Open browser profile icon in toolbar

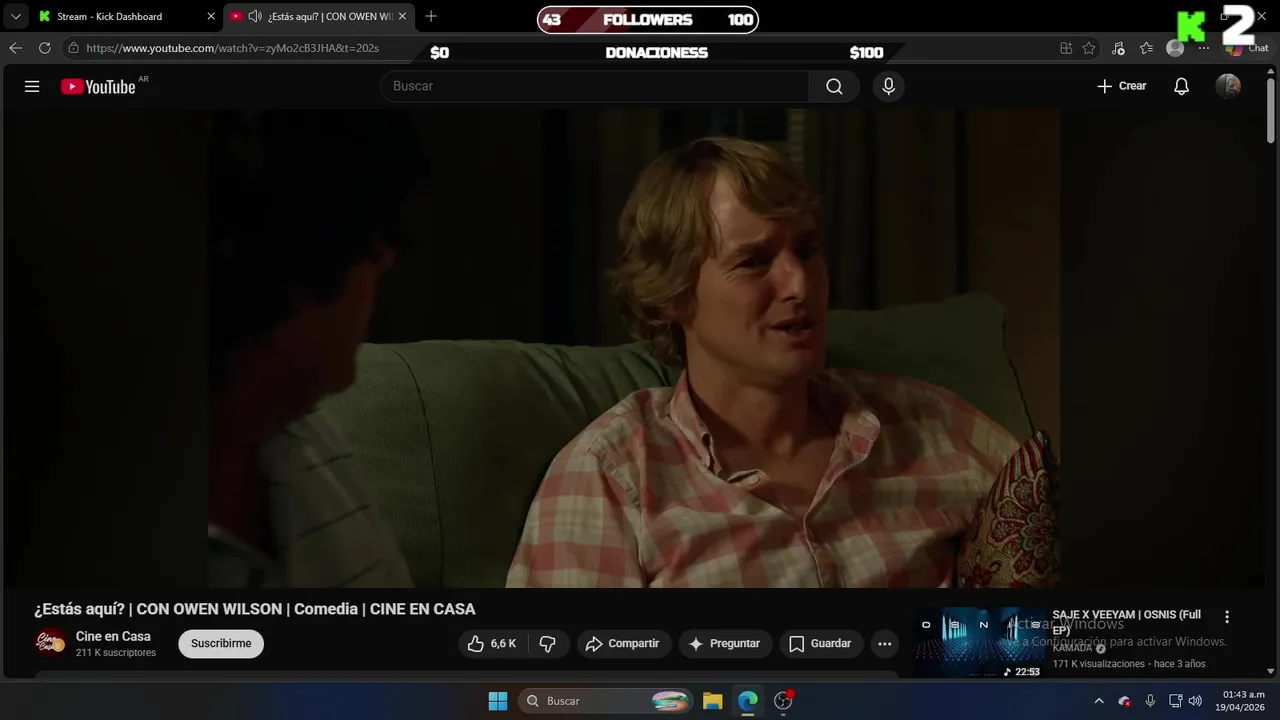click(x=1175, y=48)
